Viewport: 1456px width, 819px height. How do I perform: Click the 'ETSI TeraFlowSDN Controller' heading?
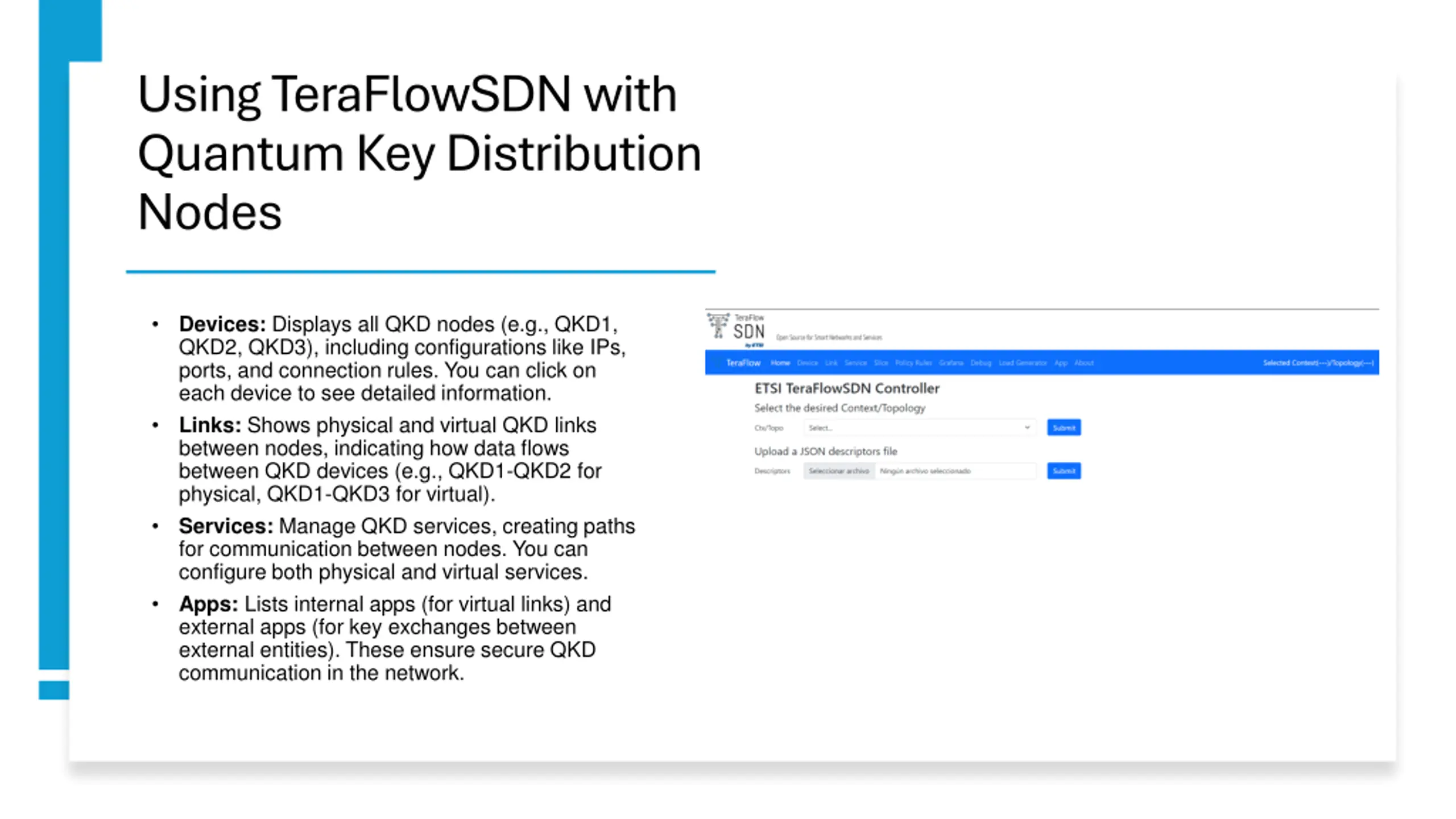click(846, 388)
